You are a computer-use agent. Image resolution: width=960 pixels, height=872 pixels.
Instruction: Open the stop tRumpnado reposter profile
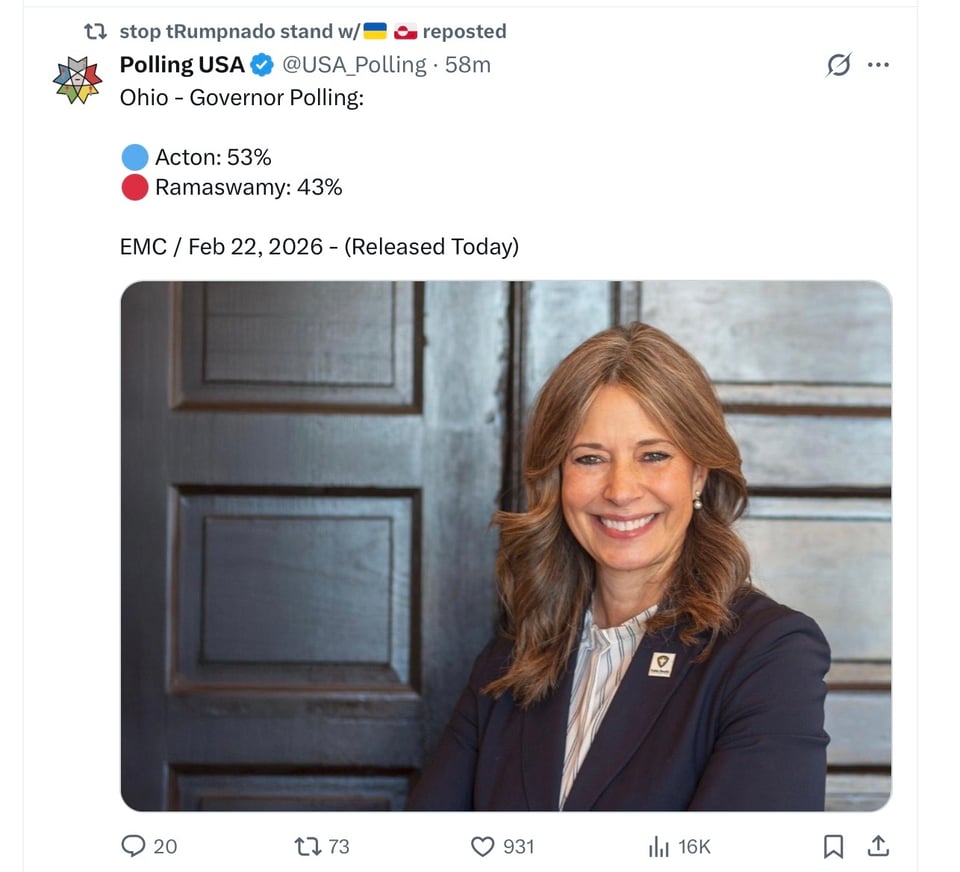click(240, 31)
